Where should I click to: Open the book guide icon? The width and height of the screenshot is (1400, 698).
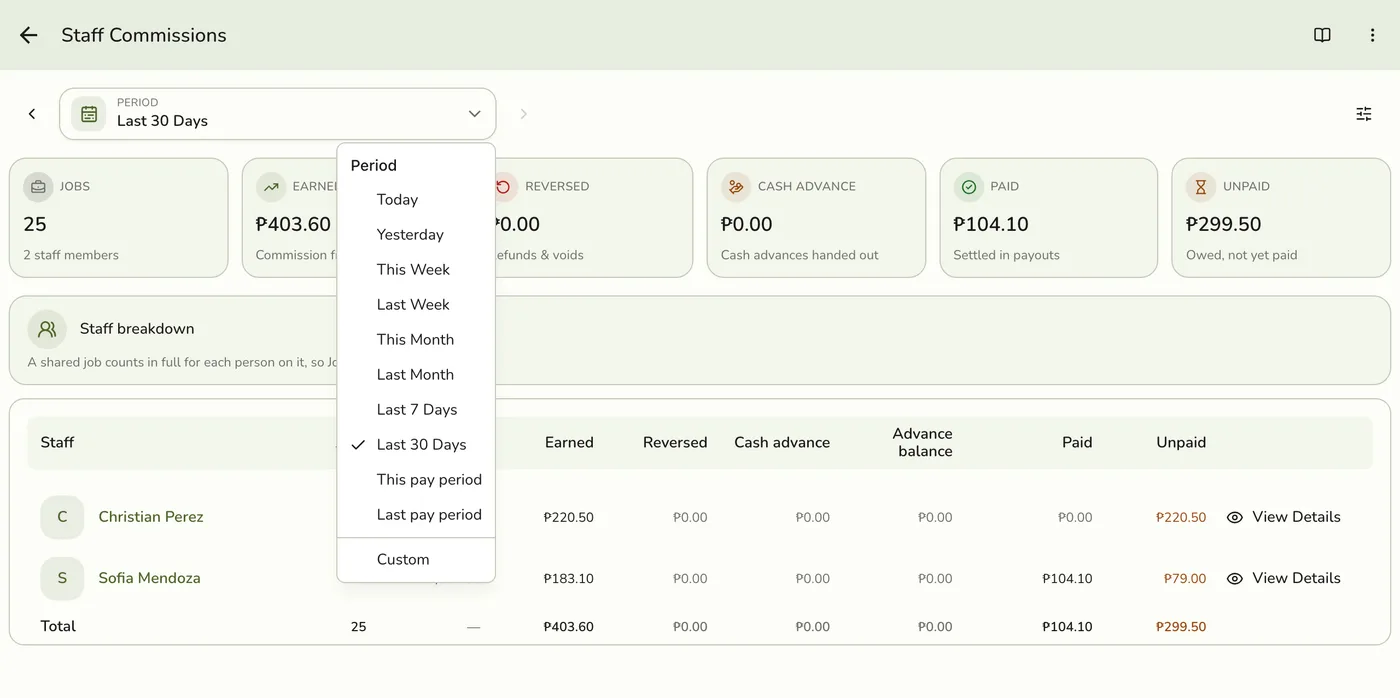[1322, 35]
